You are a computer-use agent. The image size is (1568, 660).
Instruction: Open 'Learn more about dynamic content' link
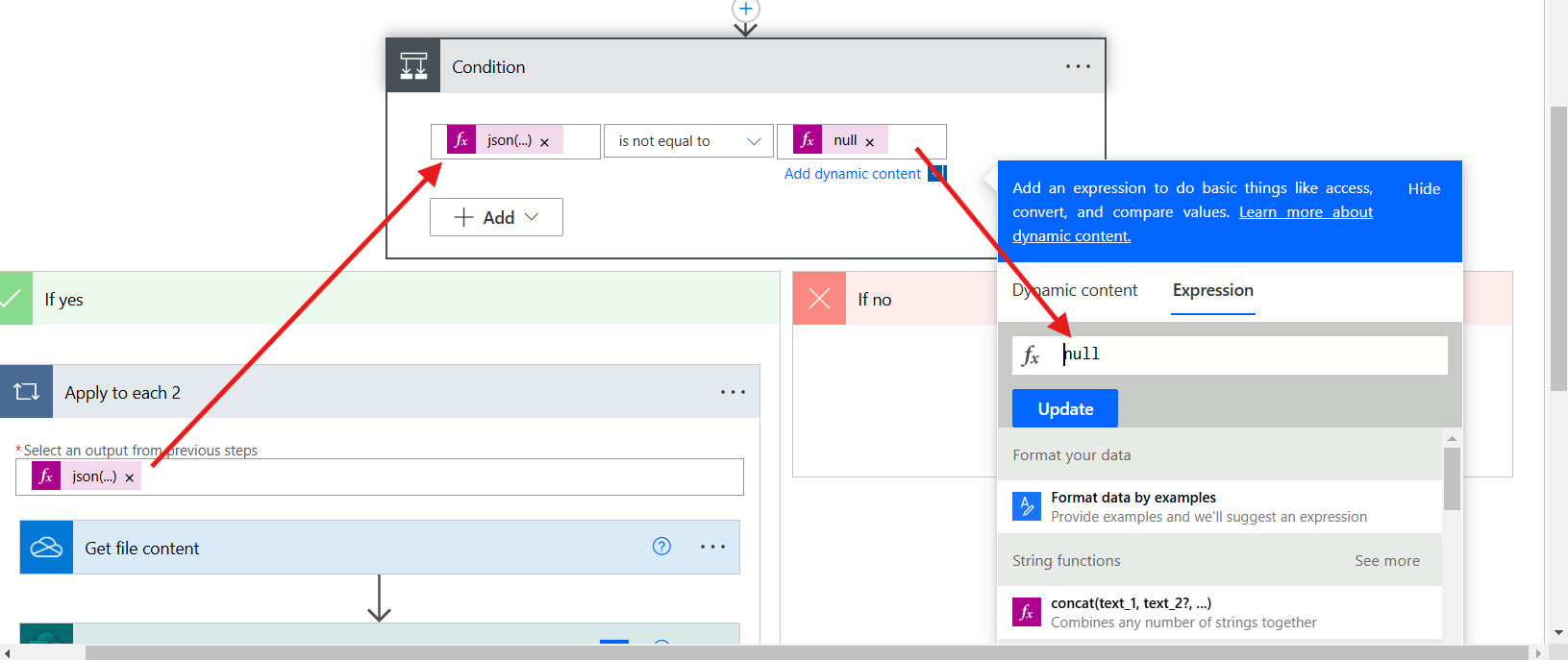pyautogui.click(x=1306, y=212)
